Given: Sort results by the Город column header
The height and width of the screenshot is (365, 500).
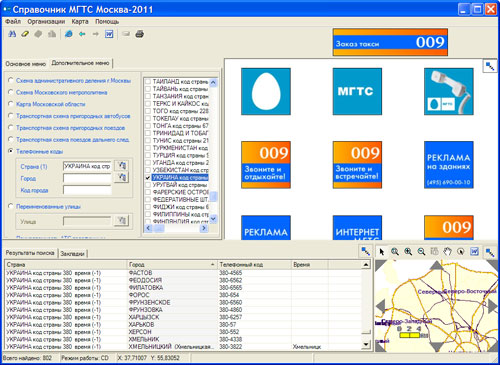Looking at the screenshot, I should (172, 264).
